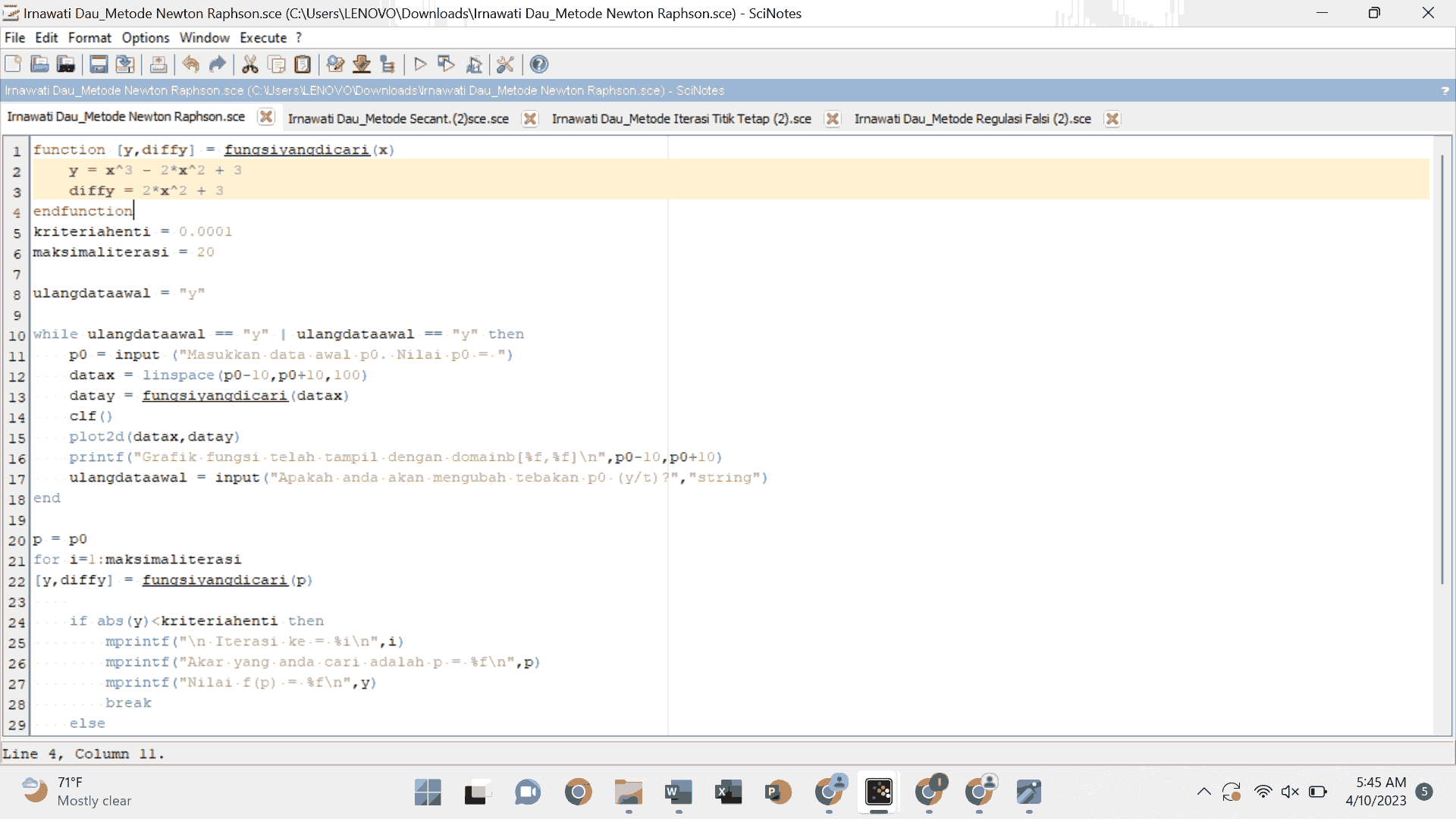
Task: Click line number 21 in gutter
Action: click(x=17, y=561)
